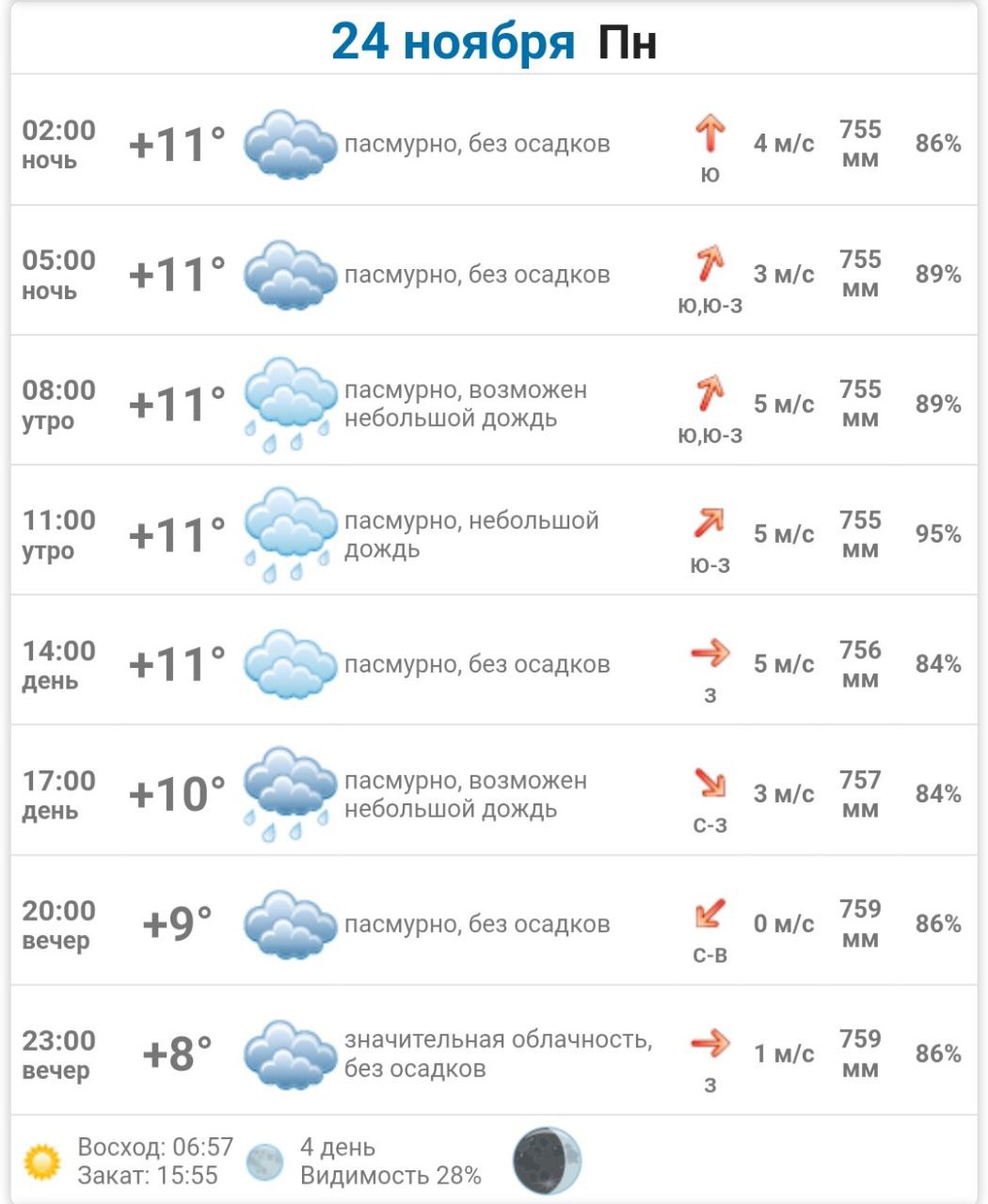Image resolution: width=988 pixels, height=1204 pixels.
Task: Click the rain cloud icon at 11:00
Action: [290, 534]
